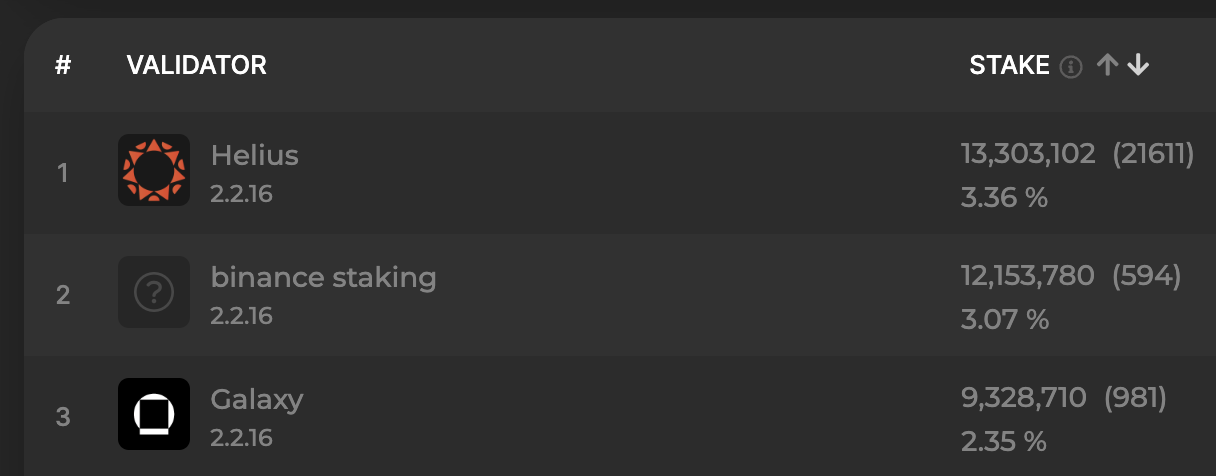Open the Helius validator name link

point(255,155)
